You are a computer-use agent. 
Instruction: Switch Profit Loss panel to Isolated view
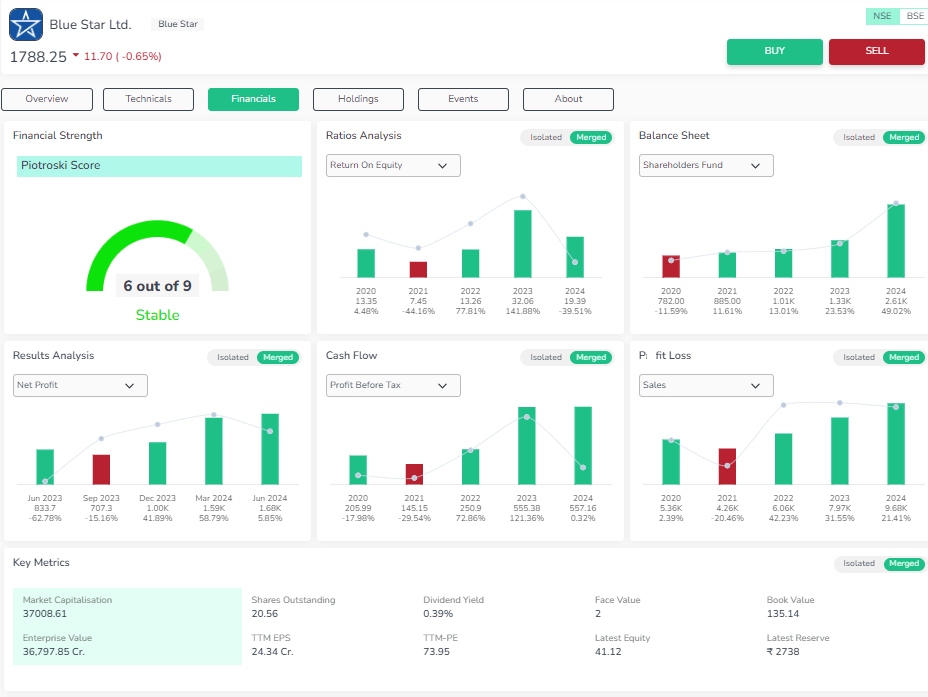point(859,357)
